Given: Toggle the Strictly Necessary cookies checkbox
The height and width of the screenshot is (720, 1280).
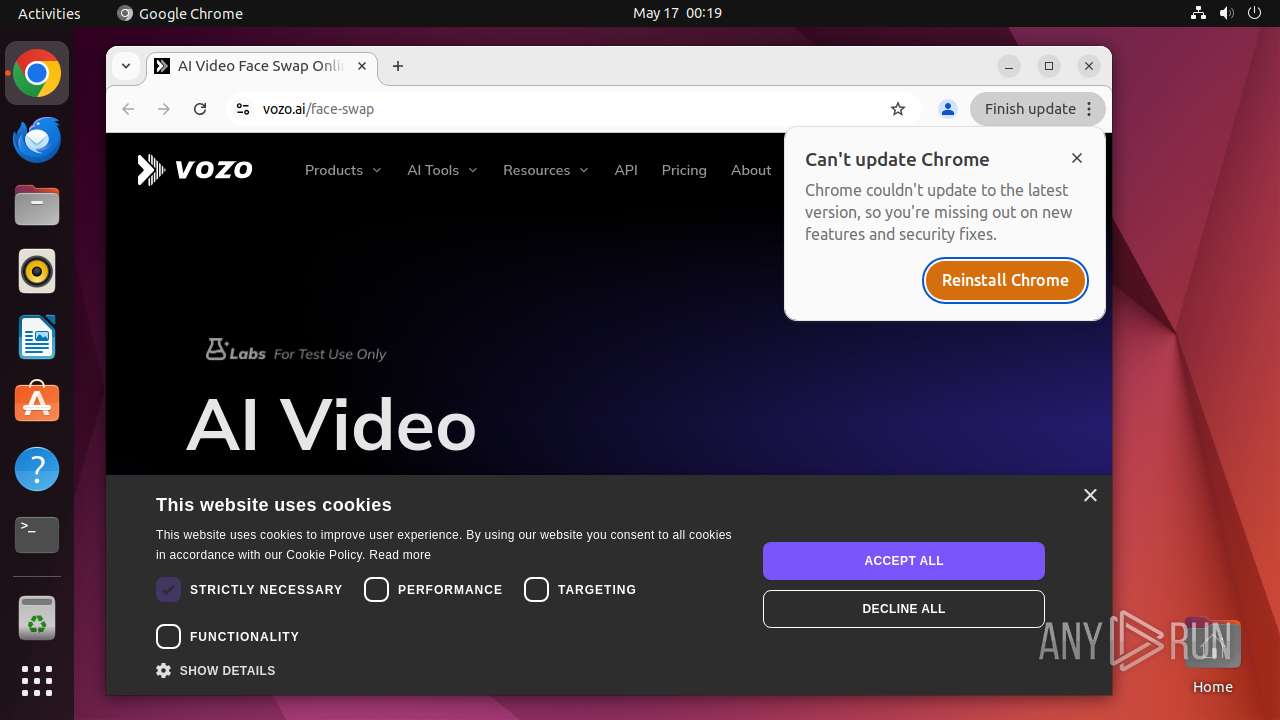Looking at the screenshot, I should pyautogui.click(x=168, y=590).
